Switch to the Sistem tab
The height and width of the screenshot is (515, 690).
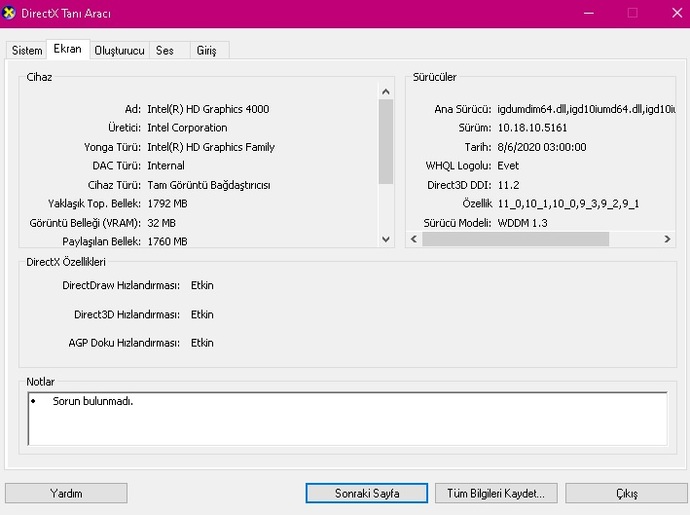tap(27, 51)
